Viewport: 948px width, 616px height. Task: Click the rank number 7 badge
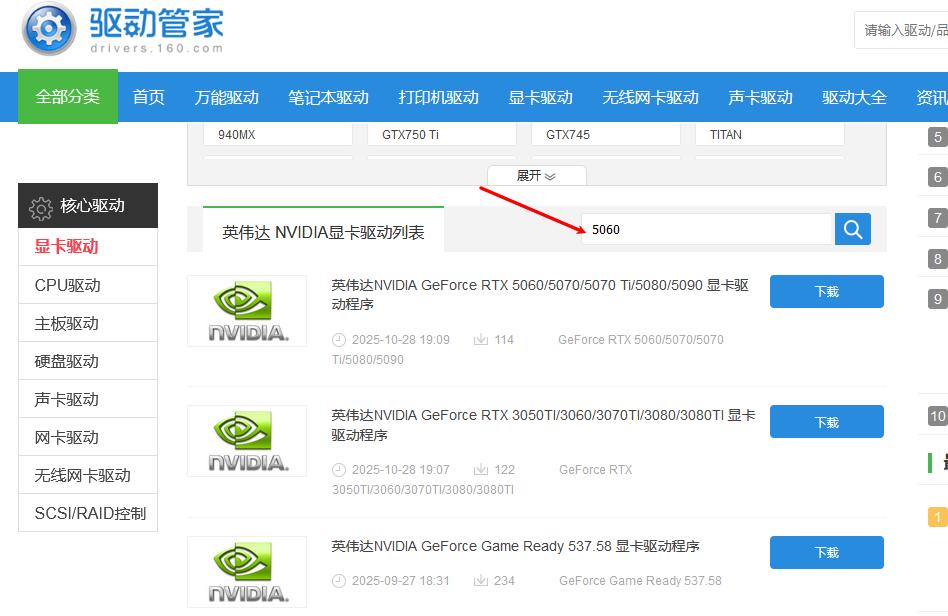pyautogui.click(x=938, y=218)
